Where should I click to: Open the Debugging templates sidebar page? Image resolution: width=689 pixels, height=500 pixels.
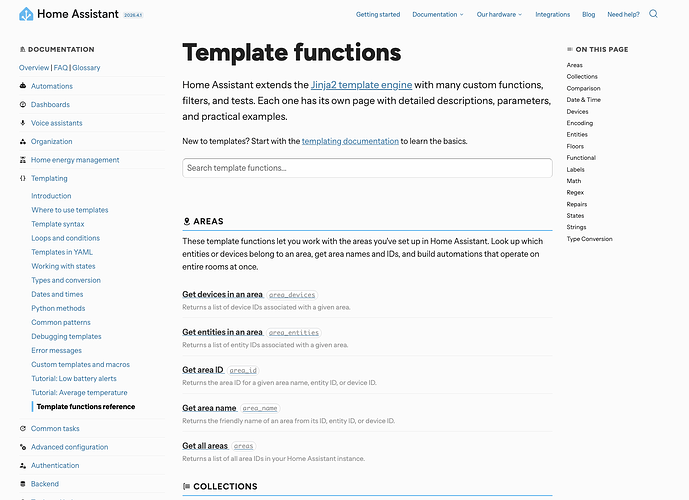coord(66,337)
